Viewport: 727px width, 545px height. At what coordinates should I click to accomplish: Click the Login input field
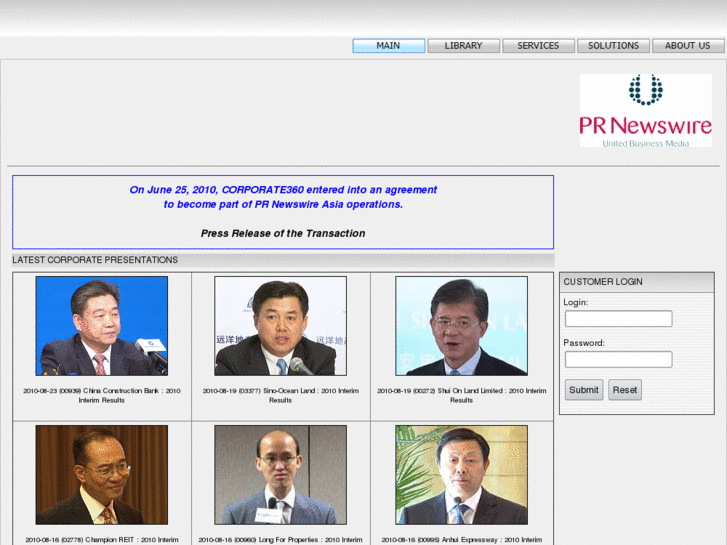[619, 319]
